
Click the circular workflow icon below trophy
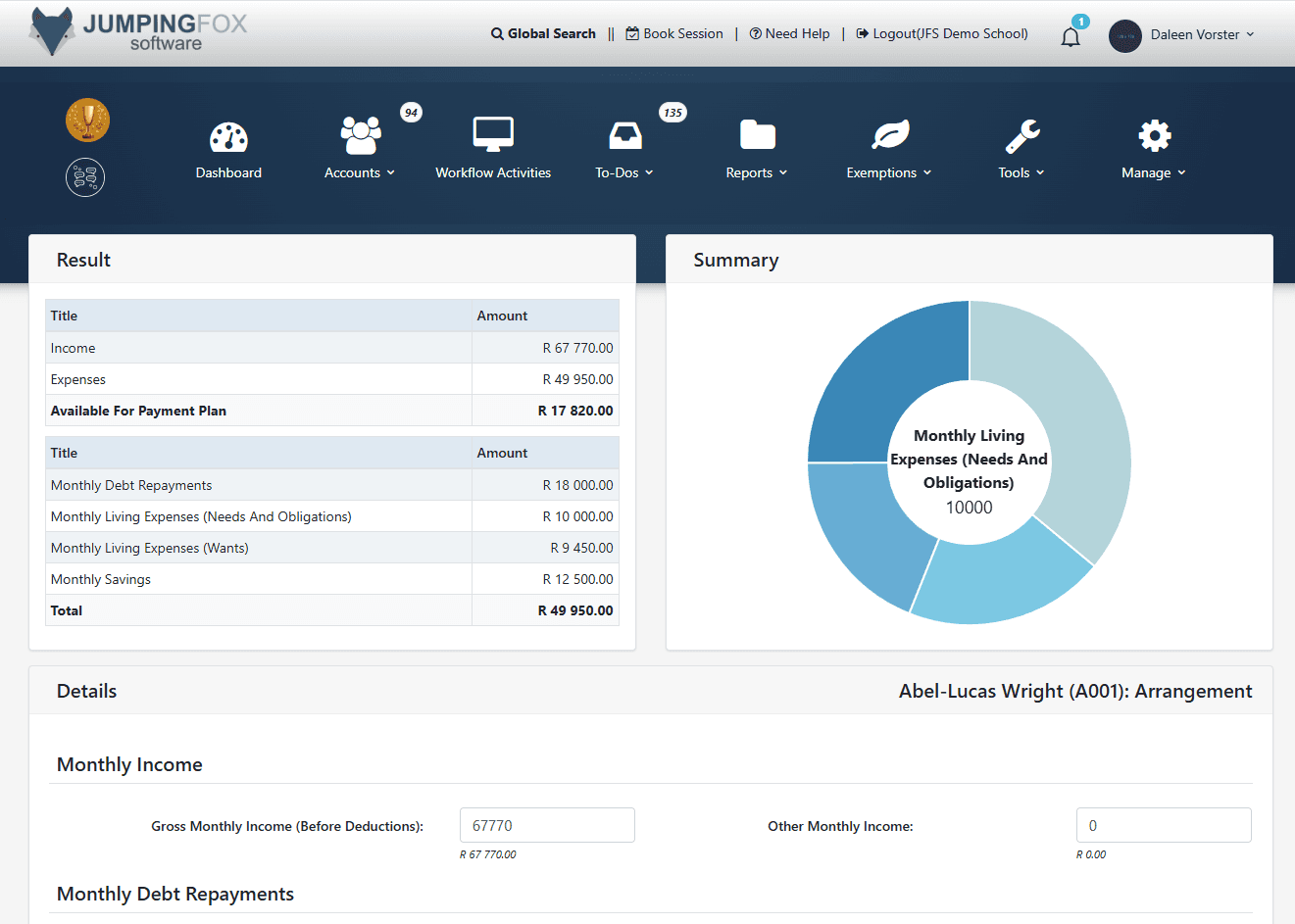tap(85, 177)
